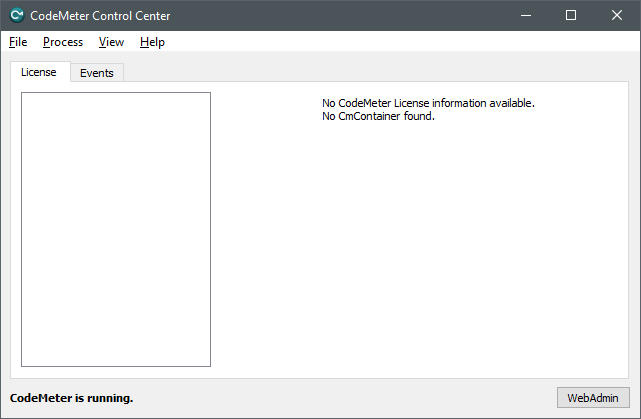
Task: Click the 'CodeMeter is running.' status text
Action: click(72, 398)
